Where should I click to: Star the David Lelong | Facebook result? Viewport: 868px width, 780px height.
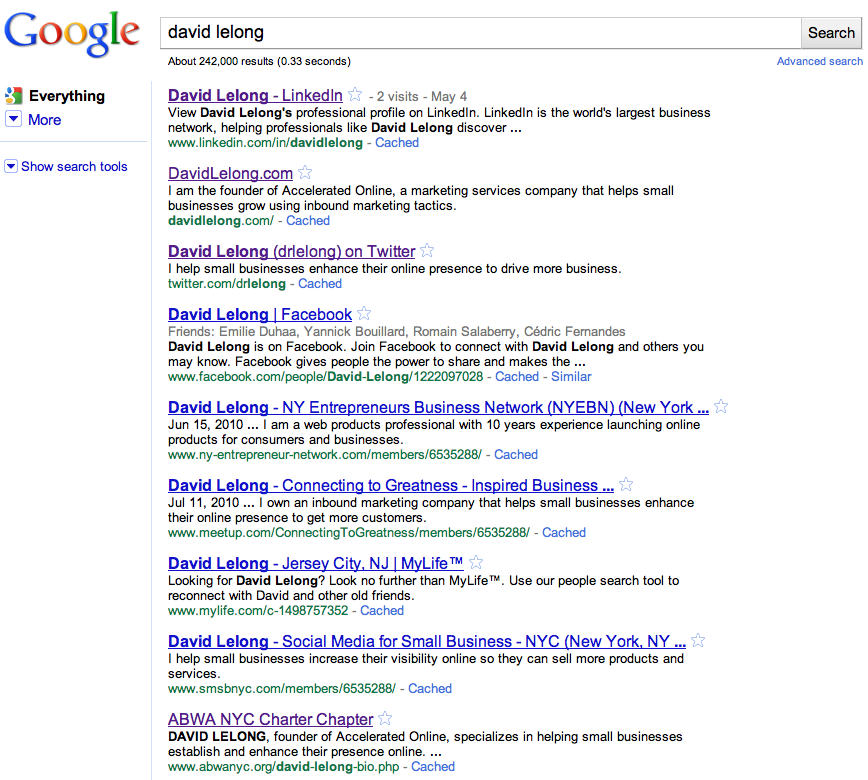tap(364, 314)
